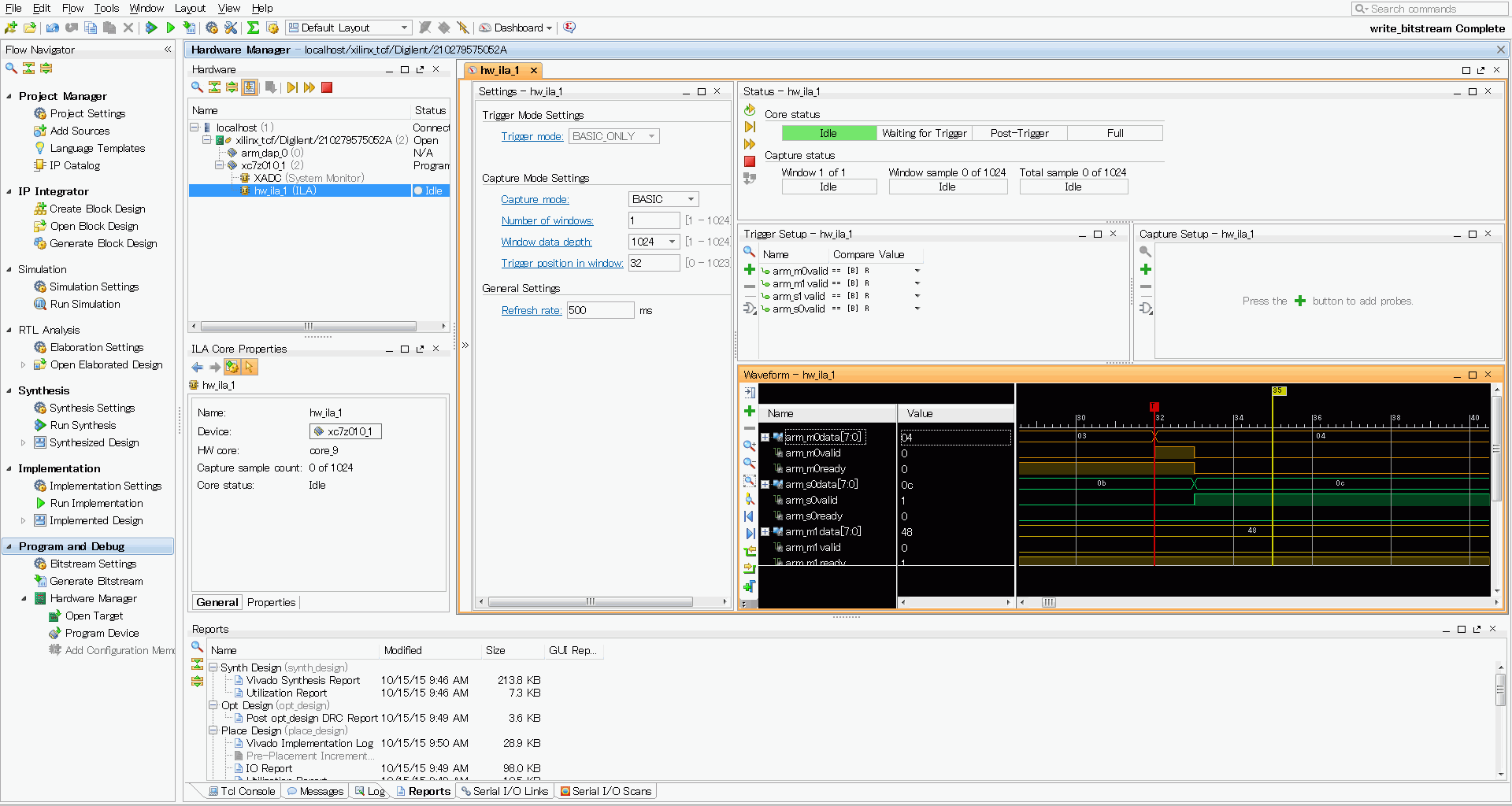Expand arm_m1data[7:0] bus in waveform
Image resolution: width=1512 pixels, height=806 pixels.
pos(765,532)
